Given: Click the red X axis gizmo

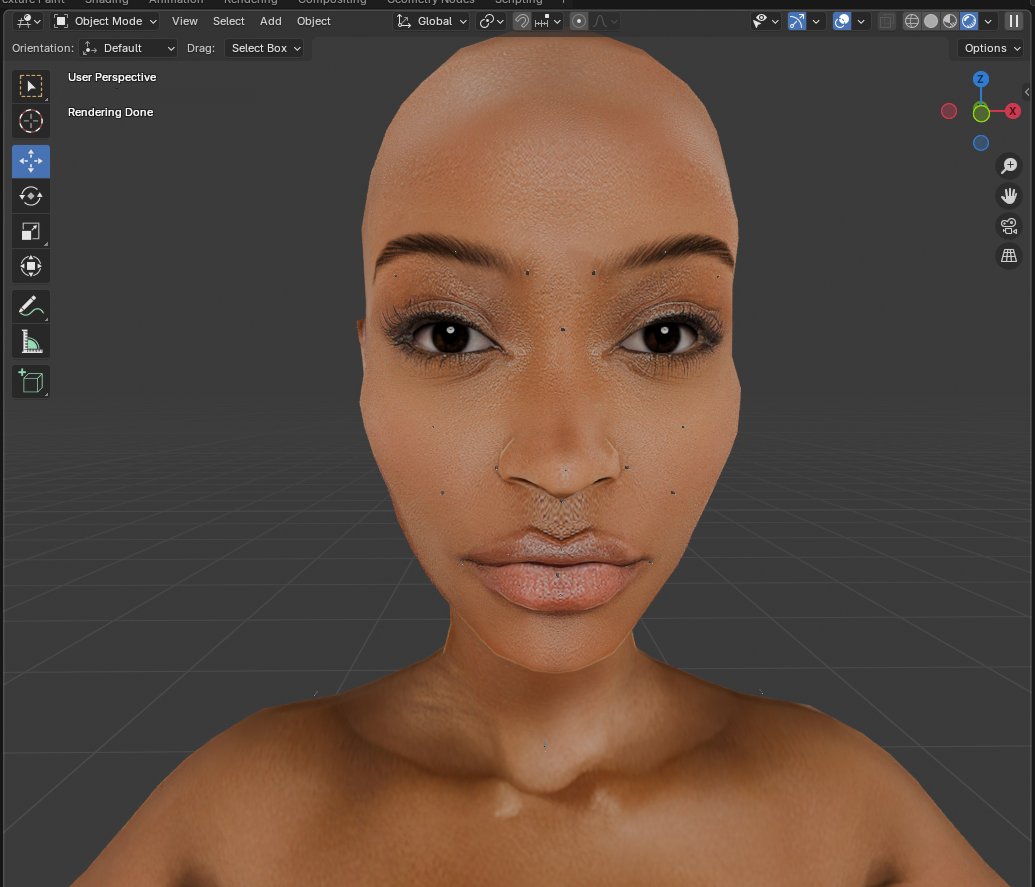Looking at the screenshot, I should (x=1013, y=111).
